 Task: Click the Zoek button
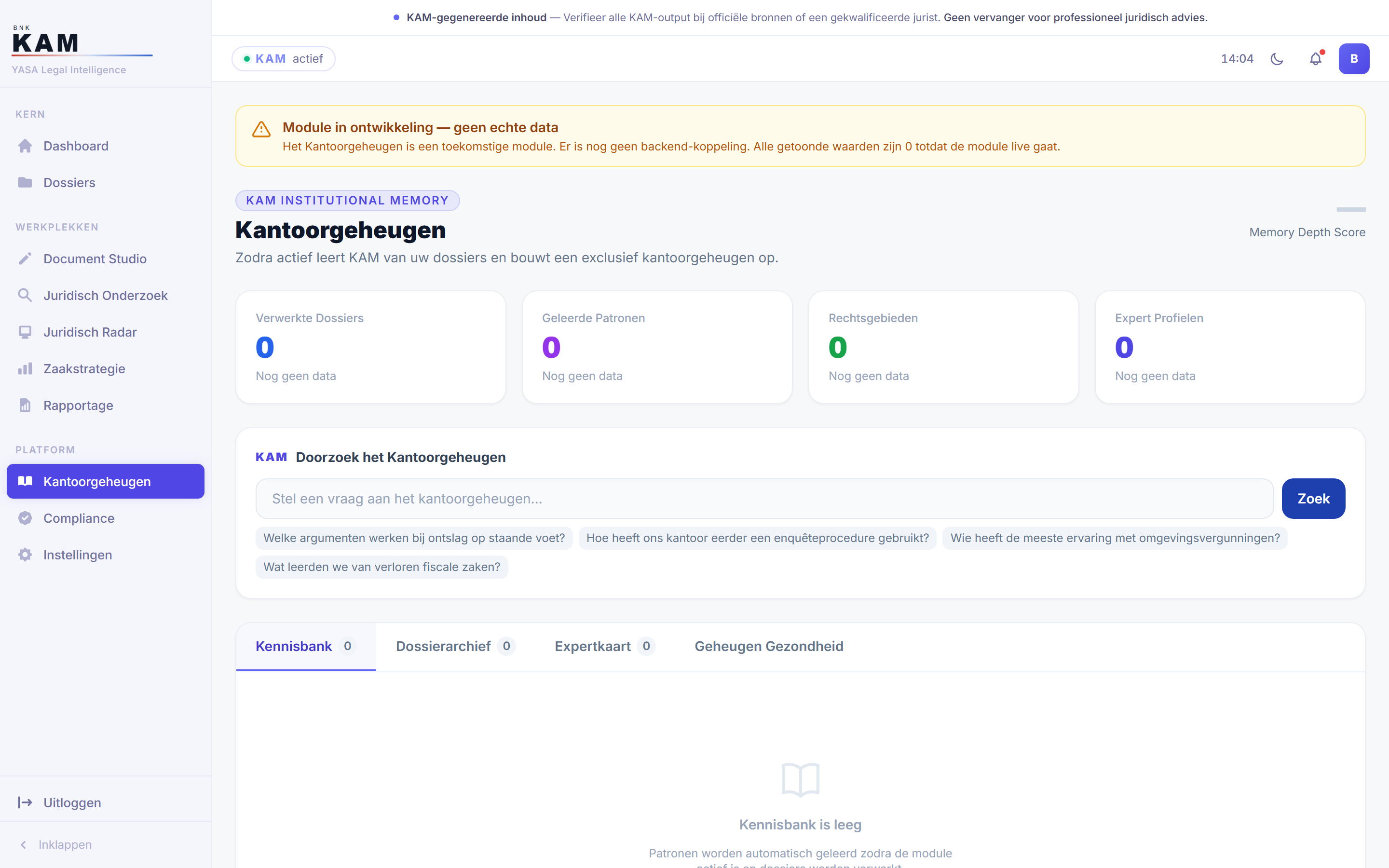coord(1313,498)
